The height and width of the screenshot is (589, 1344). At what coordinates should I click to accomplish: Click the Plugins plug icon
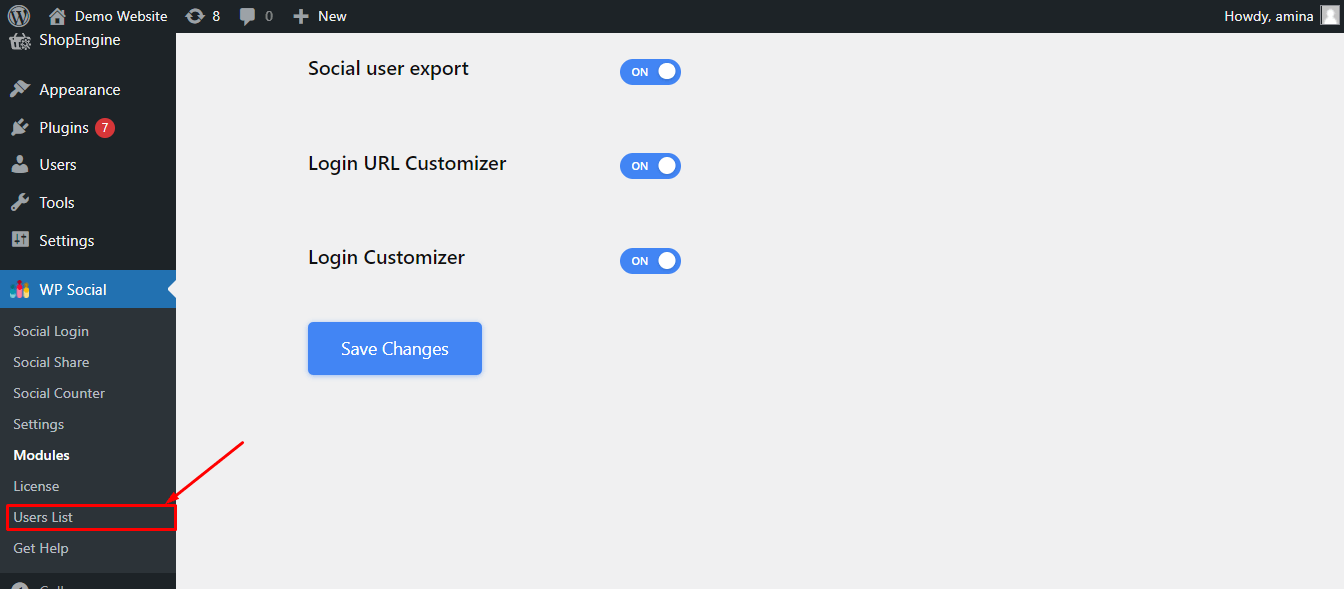(x=22, y=127)
